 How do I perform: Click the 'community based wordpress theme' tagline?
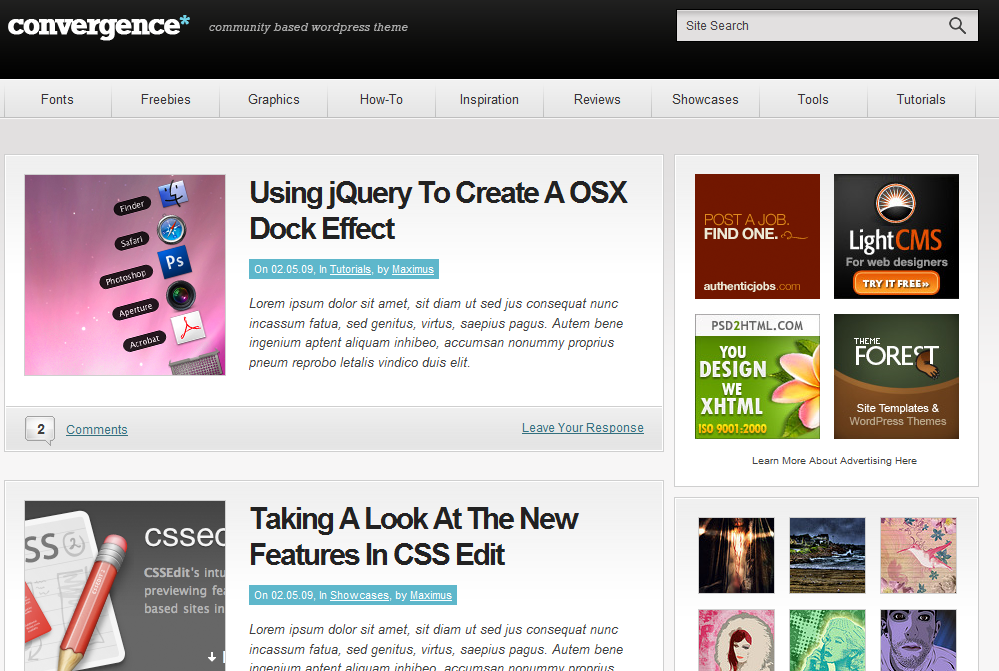pos(308,27)
